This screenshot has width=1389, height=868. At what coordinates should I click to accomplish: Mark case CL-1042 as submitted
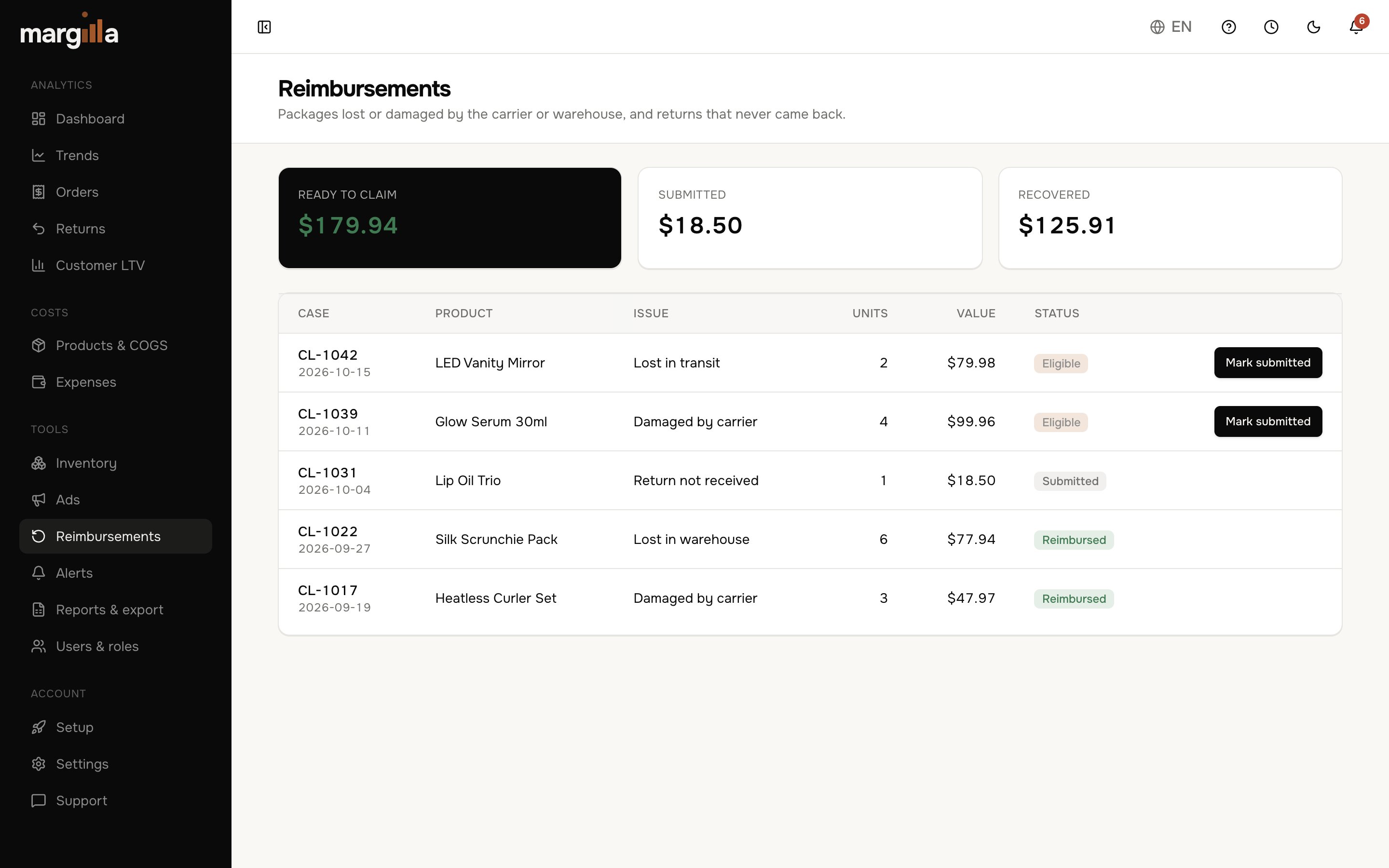pyautogui.click(x=1268, y=363)
